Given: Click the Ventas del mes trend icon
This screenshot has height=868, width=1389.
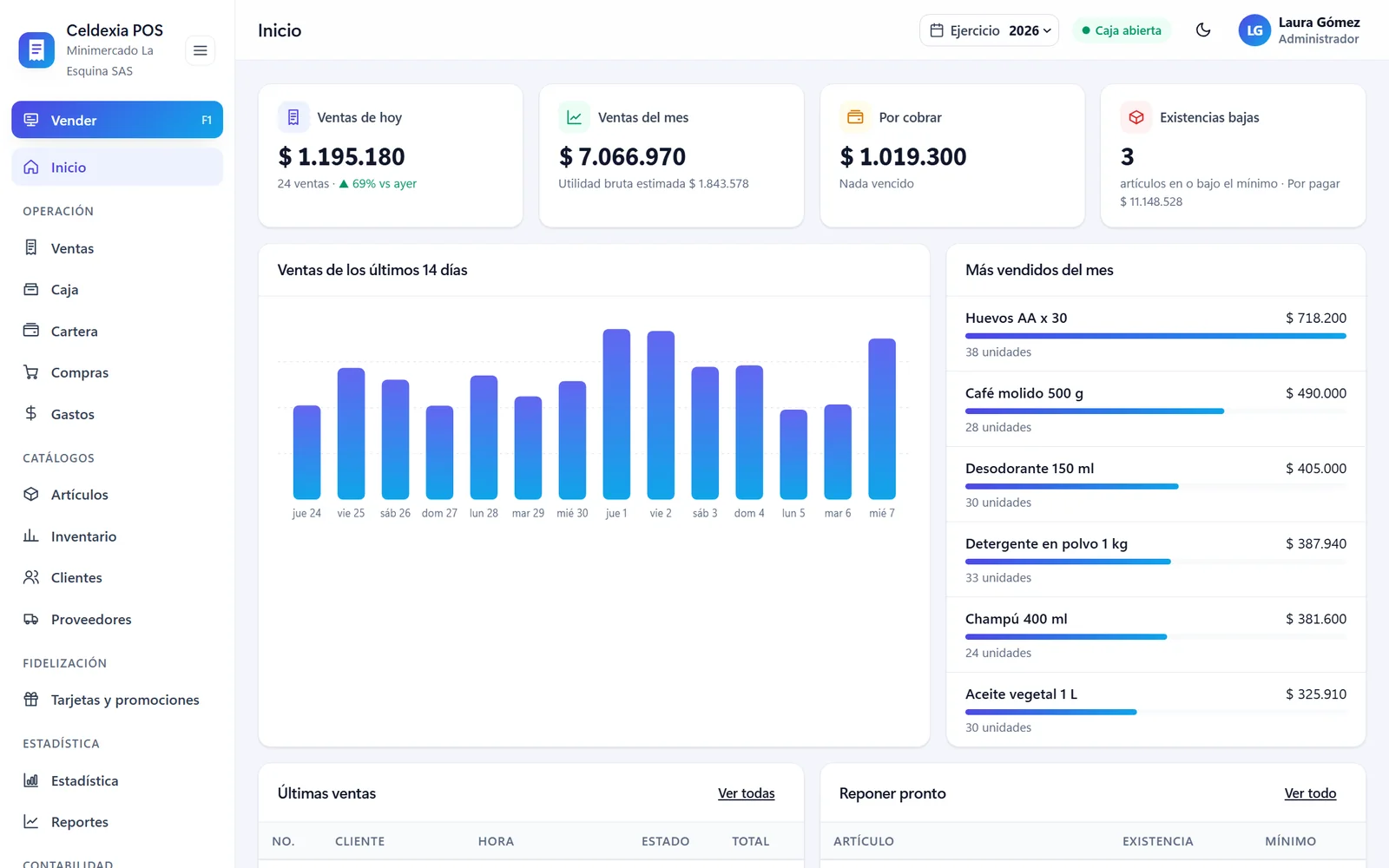Looking at the screenshot, I should tap(574, 117).
